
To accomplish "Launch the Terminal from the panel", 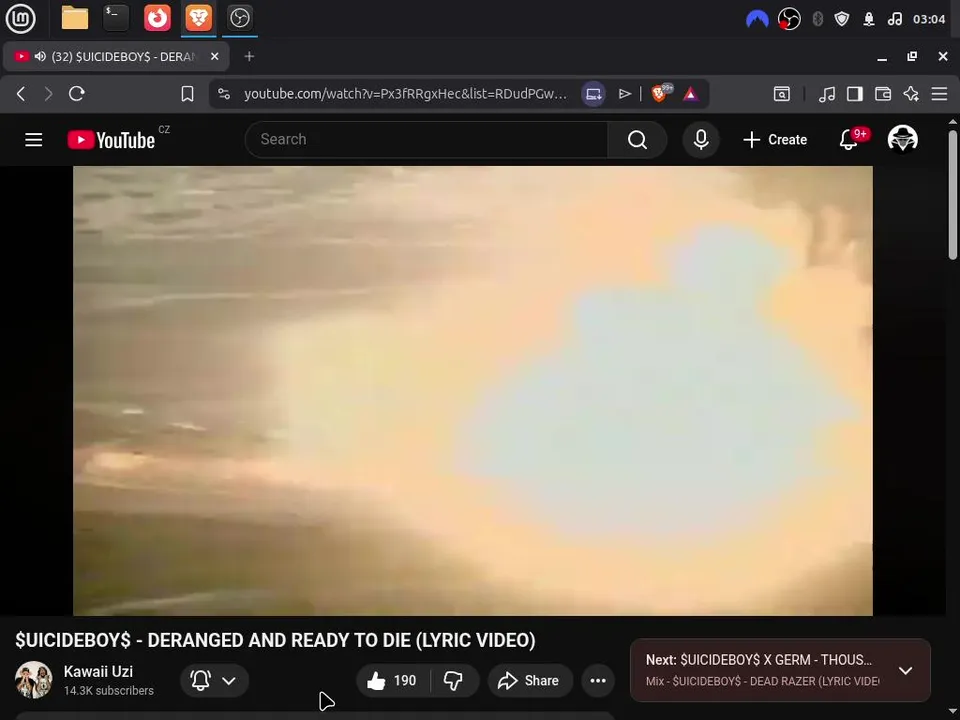I will coord(116,18).
